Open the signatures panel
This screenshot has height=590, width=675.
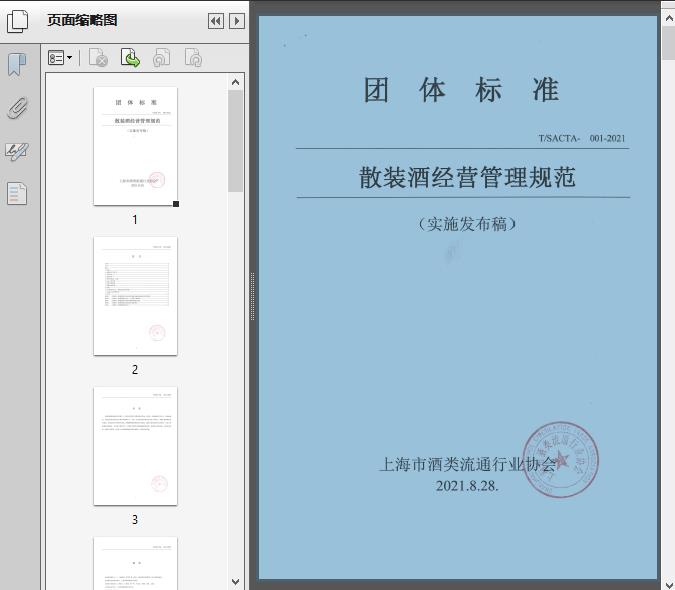pyautogui.click(x=17, y=151)
